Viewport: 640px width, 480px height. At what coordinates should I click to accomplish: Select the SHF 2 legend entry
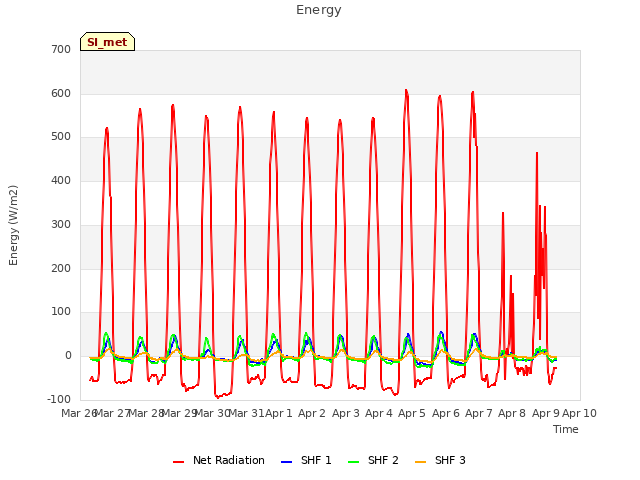(x=373, y=460)
